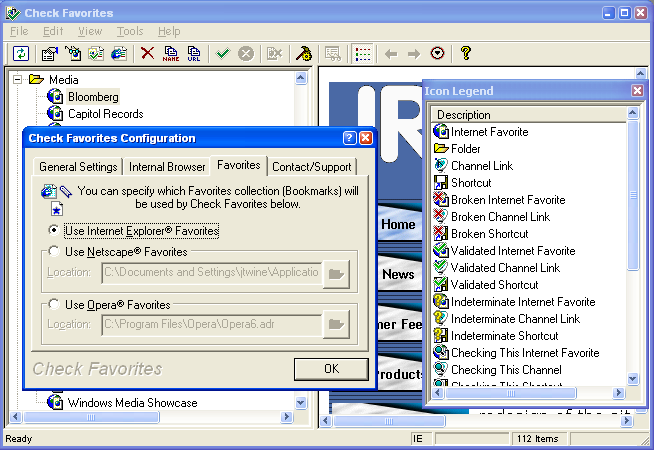The image size is (654, 450).
Task: Click the Home link on the web page
Action: coord(398,224)
